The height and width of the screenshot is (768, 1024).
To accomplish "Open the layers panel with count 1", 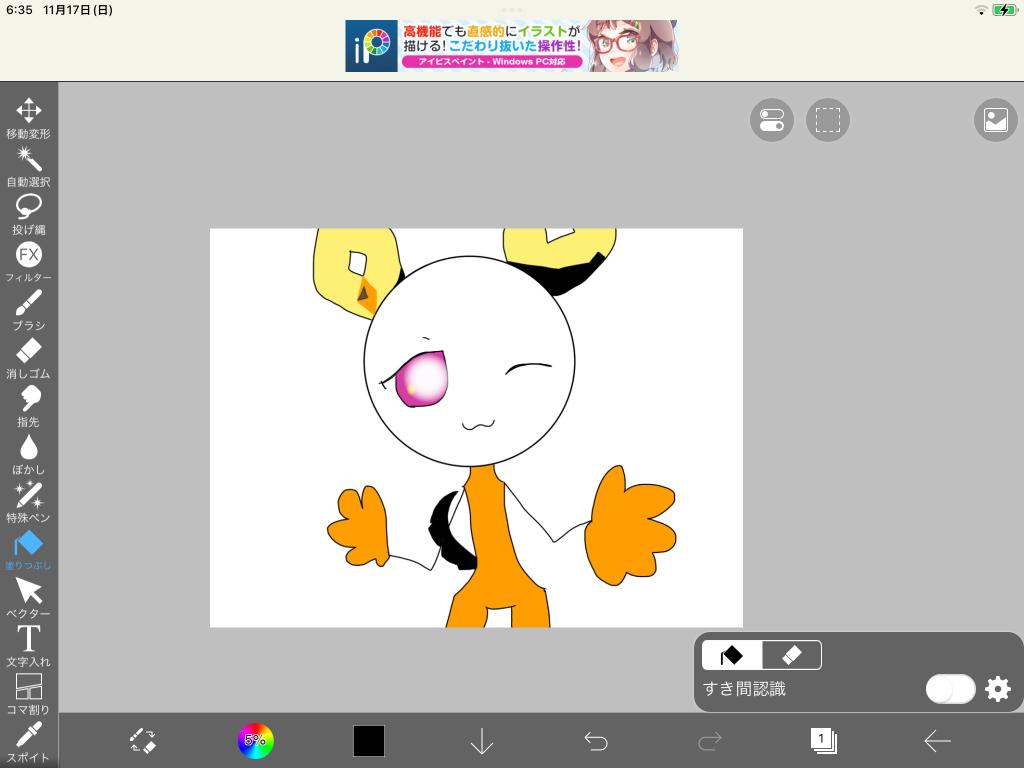I will [823, 741].
